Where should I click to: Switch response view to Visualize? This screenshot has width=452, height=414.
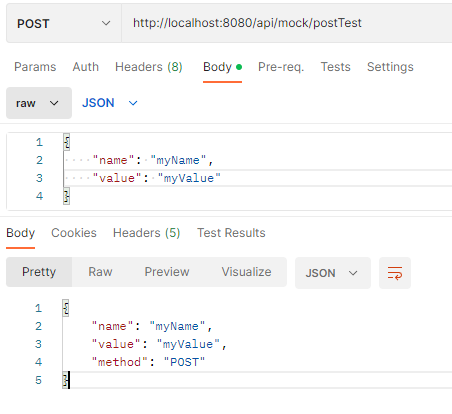coord(246,272)
